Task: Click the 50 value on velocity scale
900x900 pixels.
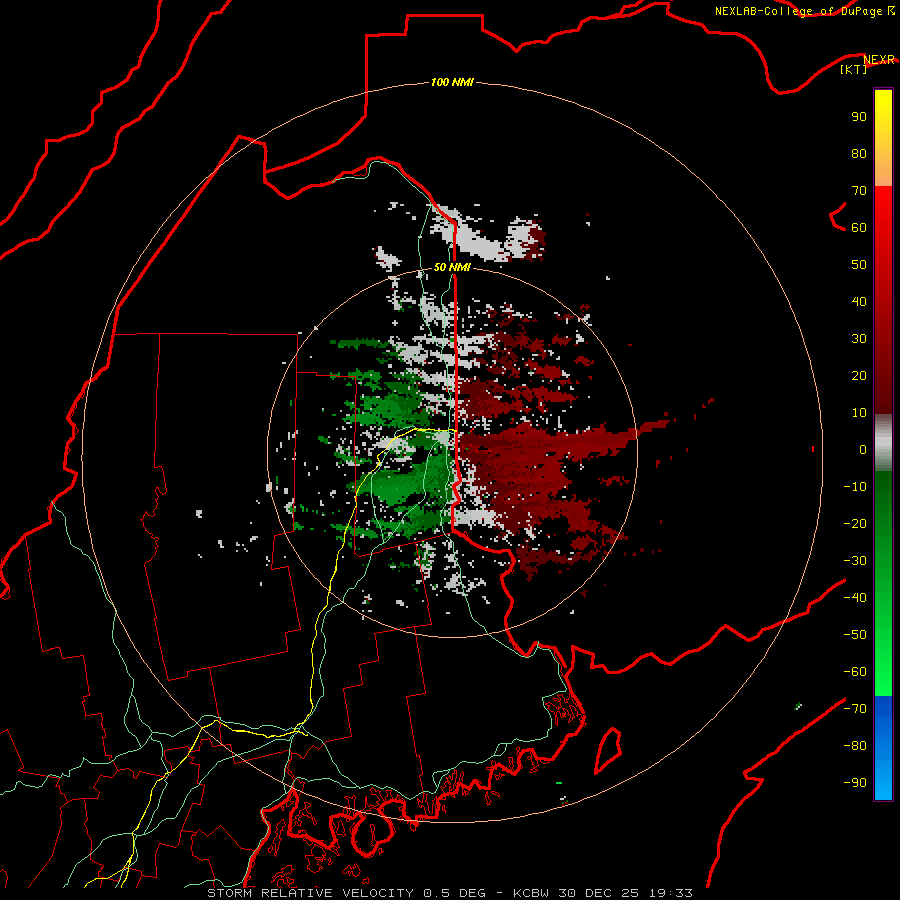Action: (859, 265)
